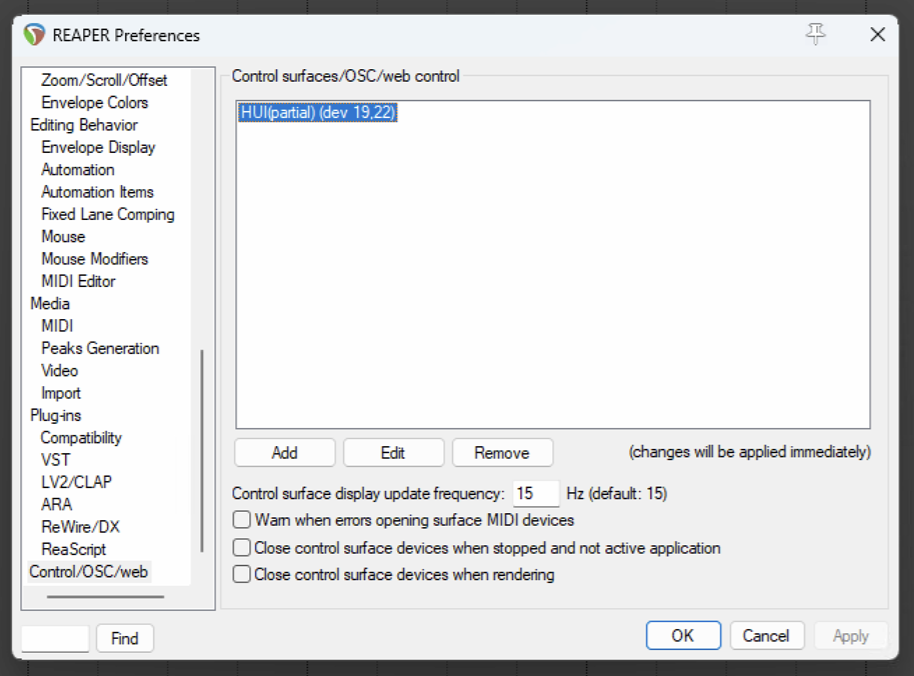Open Automation Items settings
The width and height of the screenshot is (914, 676).
pyautogui.click(x=97, y=192)
